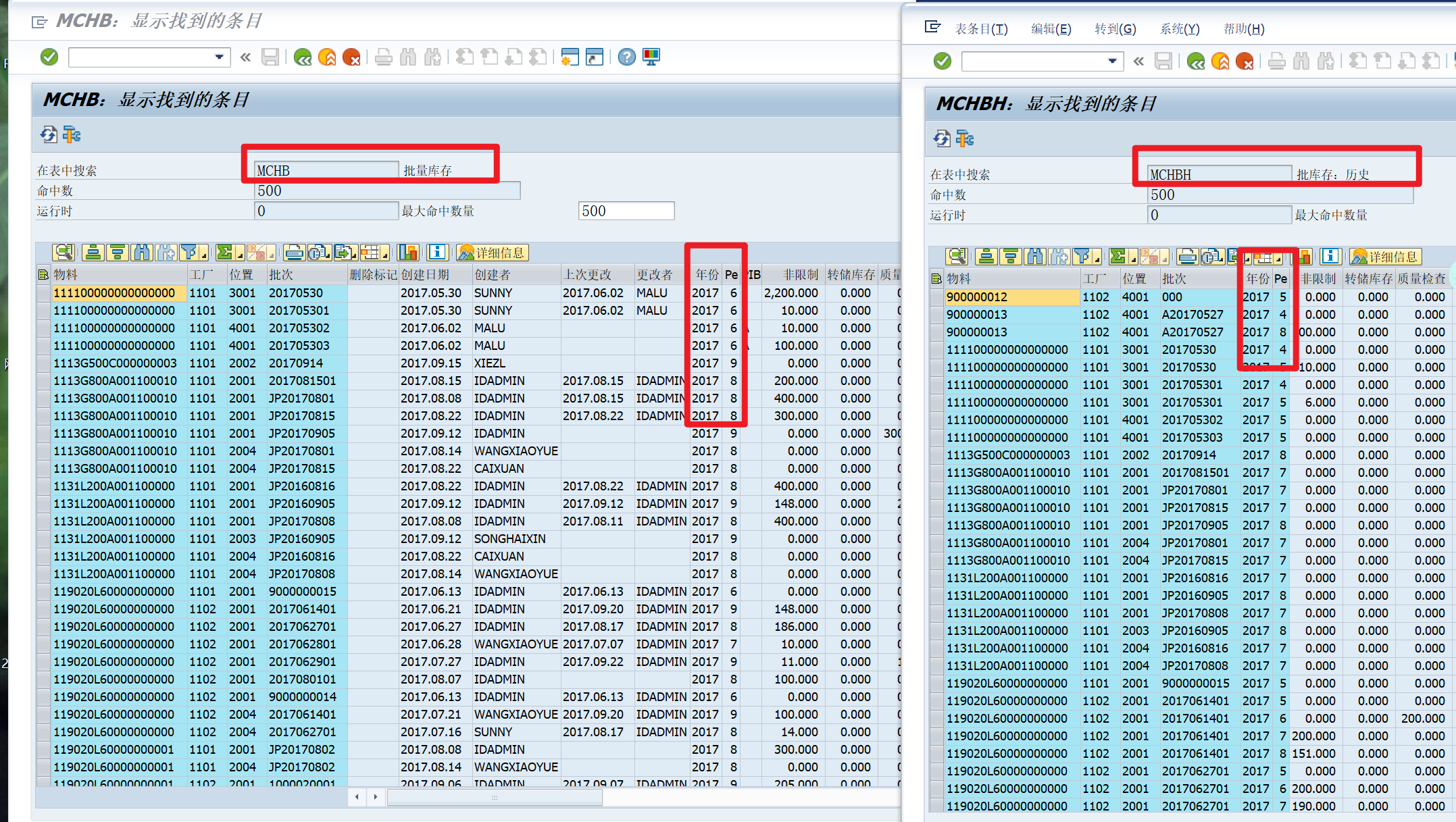Expand the MCHB command field dropdown

(219, 57)
